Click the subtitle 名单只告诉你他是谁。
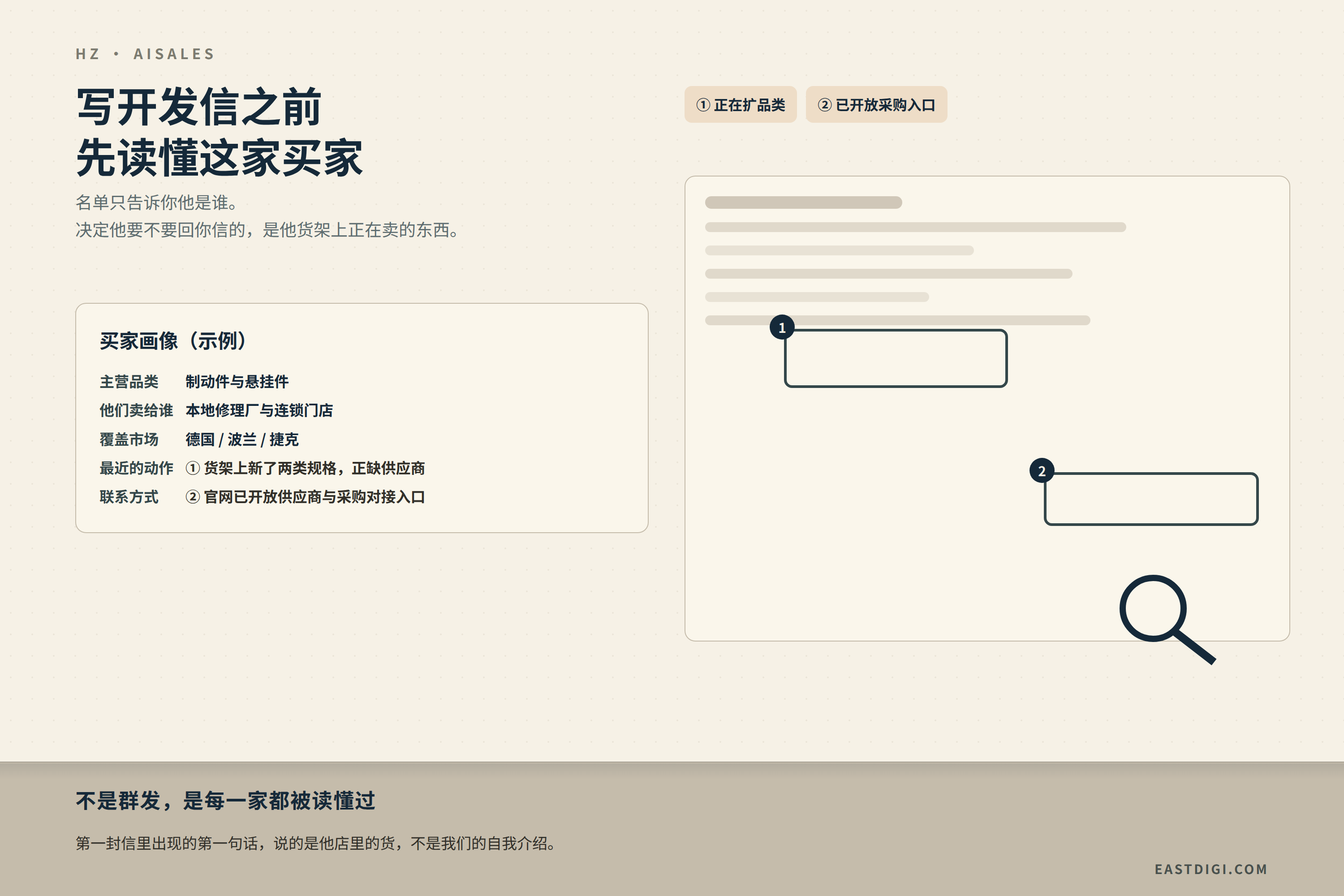 [156, 202]
